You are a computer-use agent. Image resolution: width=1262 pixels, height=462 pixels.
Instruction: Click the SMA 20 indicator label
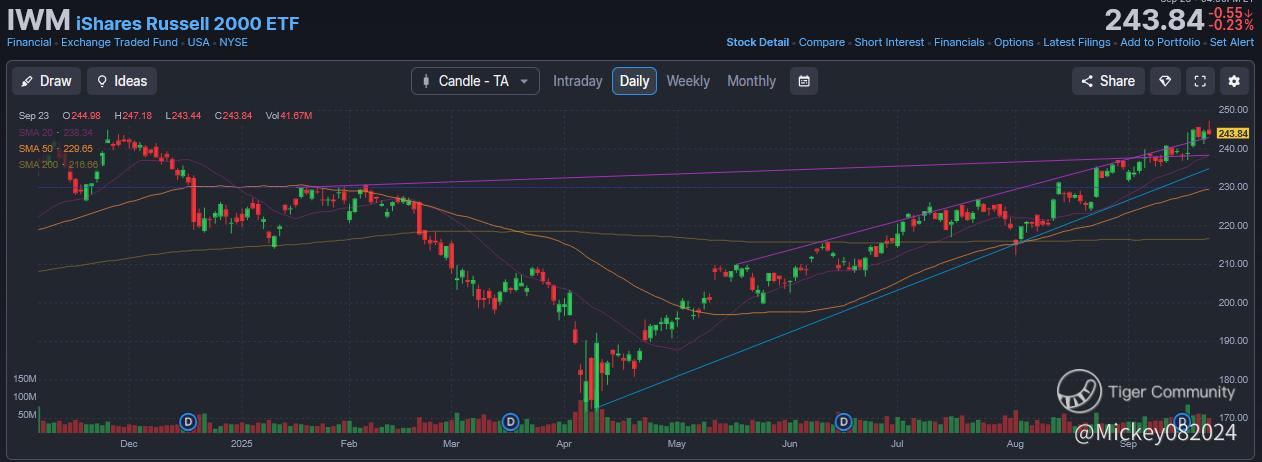[x=56, y=132]
